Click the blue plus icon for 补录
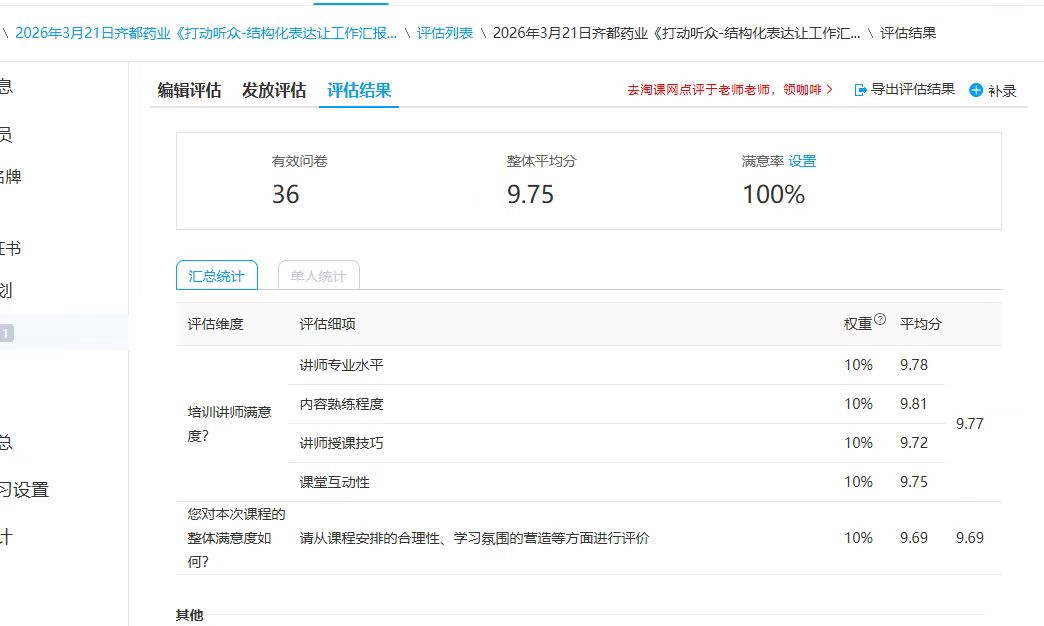Screen dimensions: 1044x626 click(x=976, y=90)
